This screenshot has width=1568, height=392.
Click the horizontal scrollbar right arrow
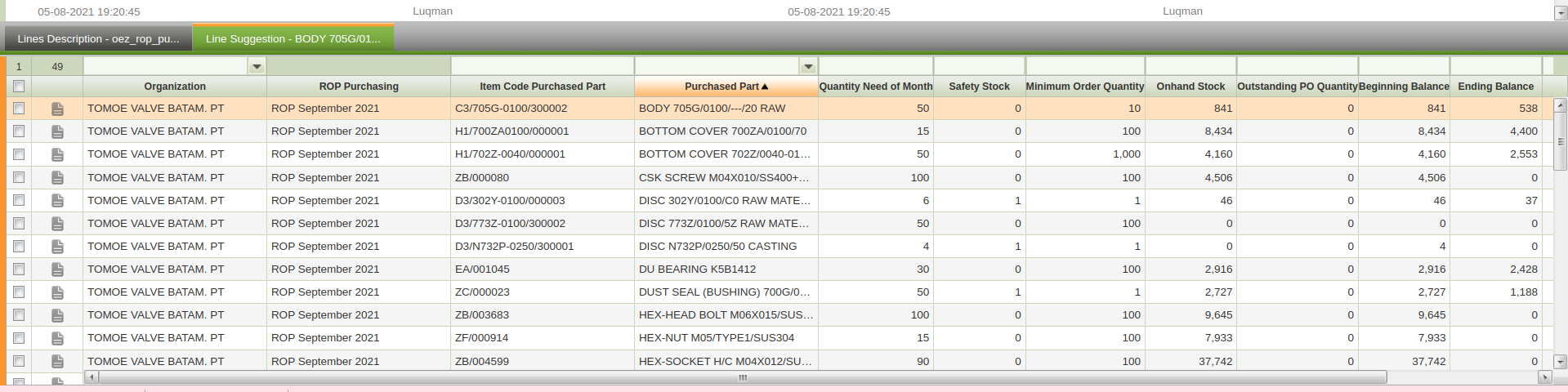click(x=1544, y=377)
